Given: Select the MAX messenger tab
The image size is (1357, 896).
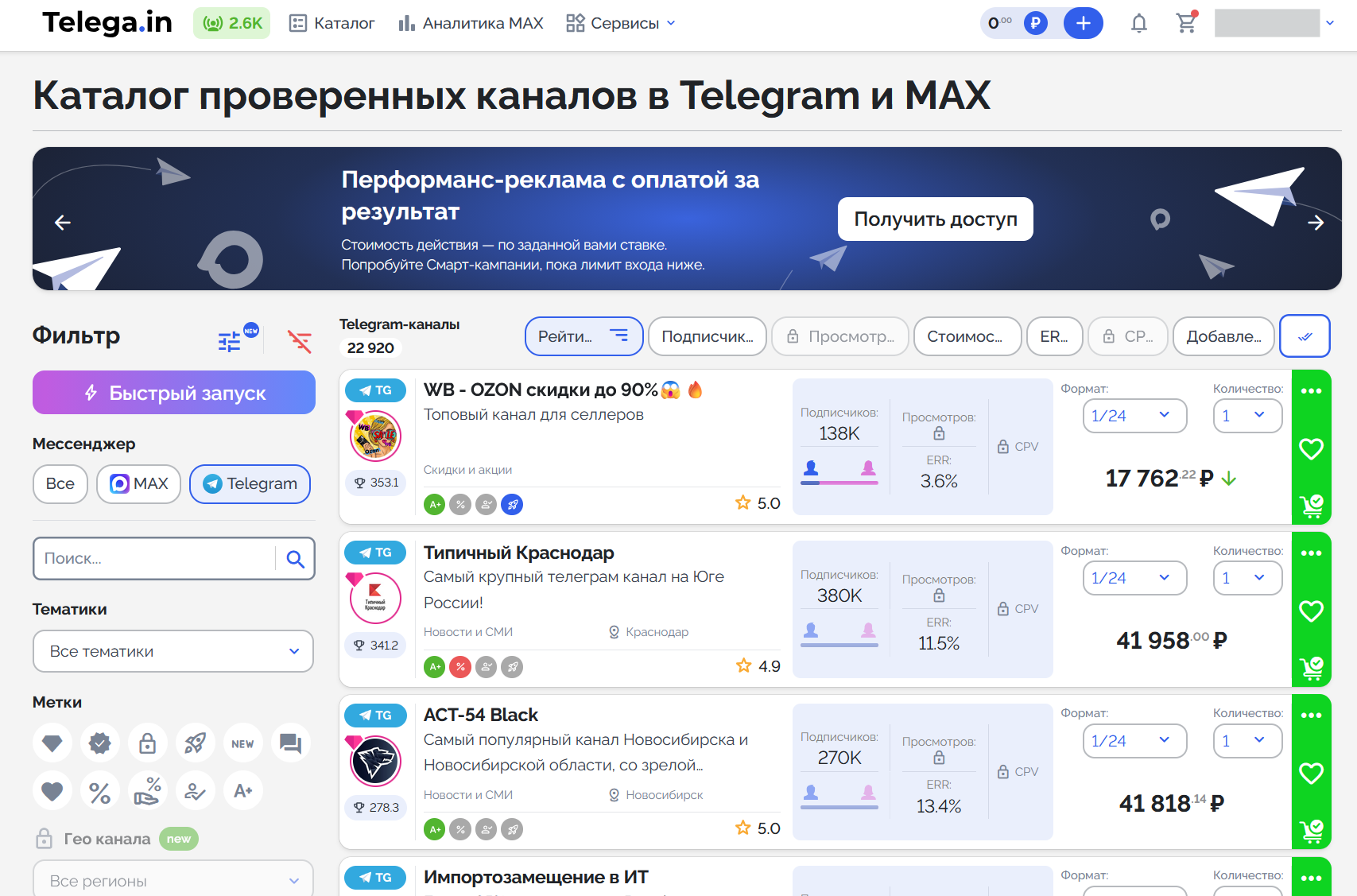Looking at the screenshot, I should 139,484.
